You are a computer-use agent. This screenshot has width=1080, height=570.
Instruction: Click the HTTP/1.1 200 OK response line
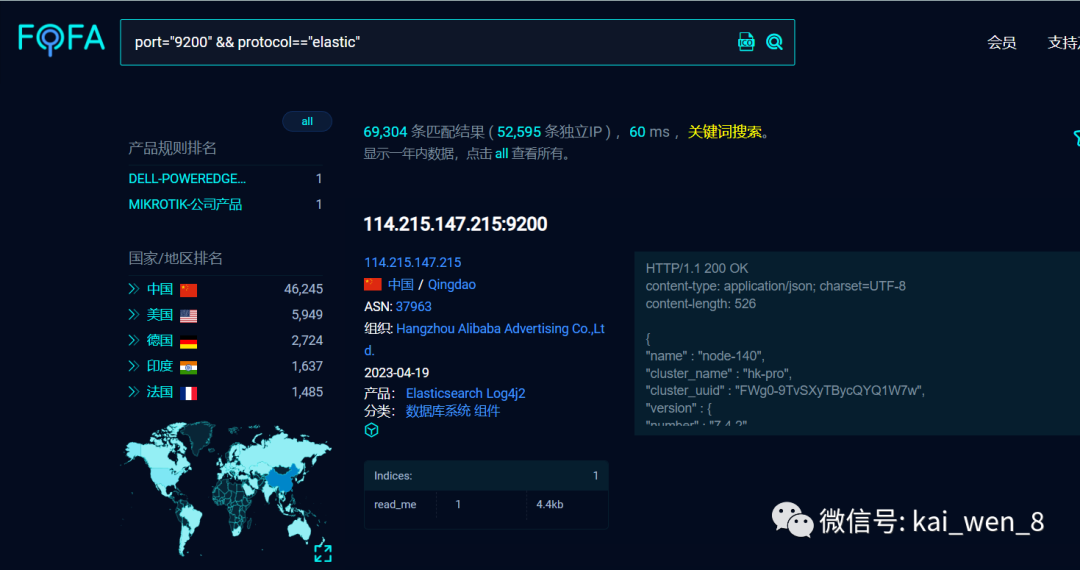[x=697, y=268]
